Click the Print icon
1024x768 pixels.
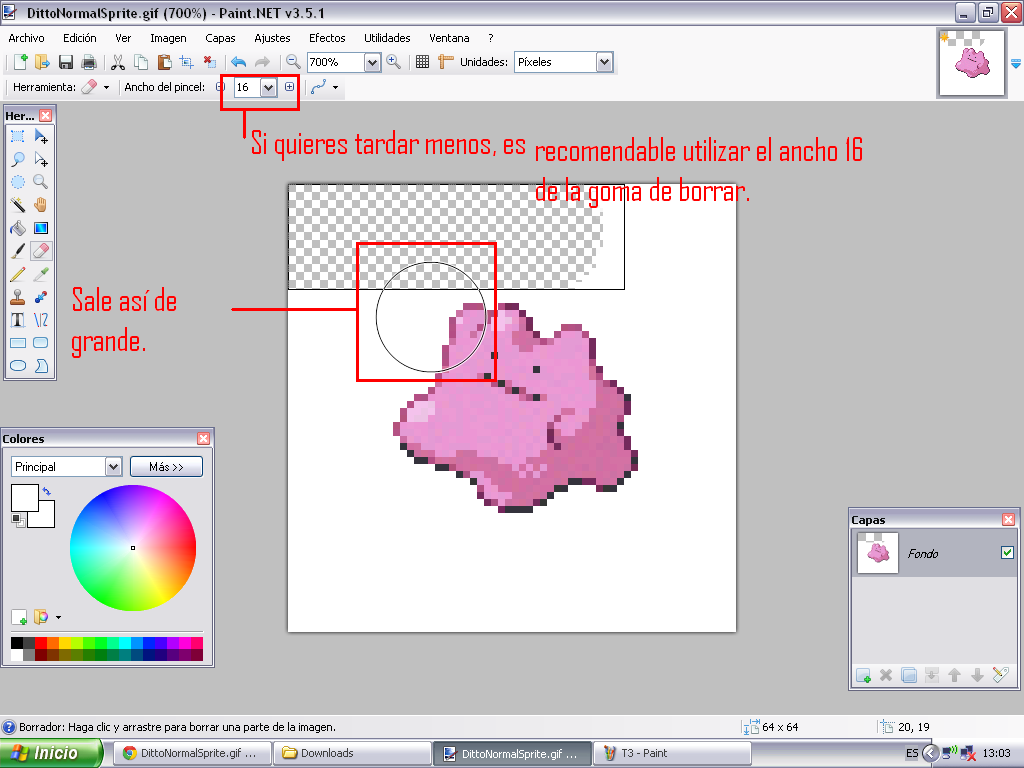(x=88, y=62)
